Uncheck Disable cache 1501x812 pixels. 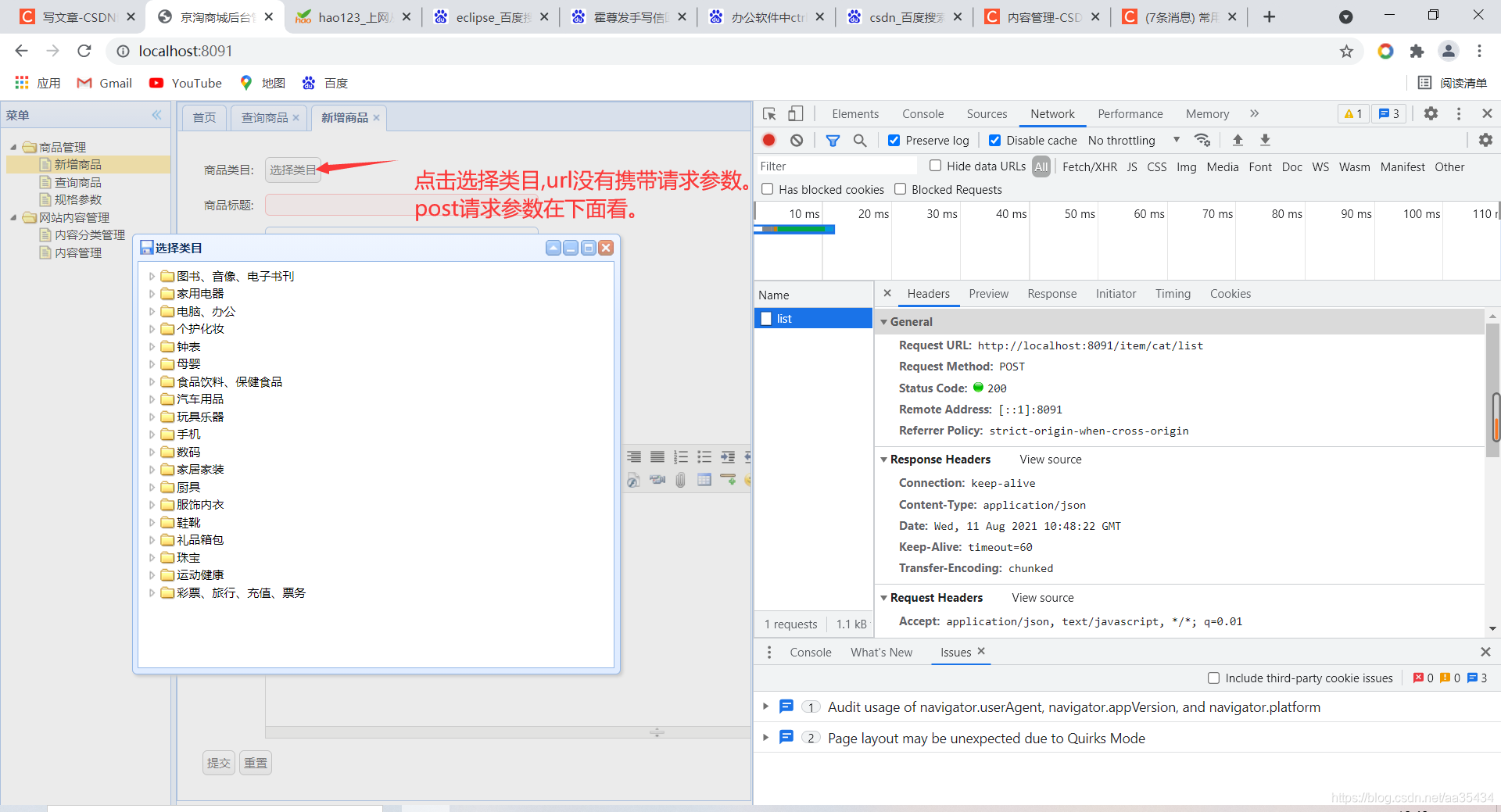pos(995,141)
